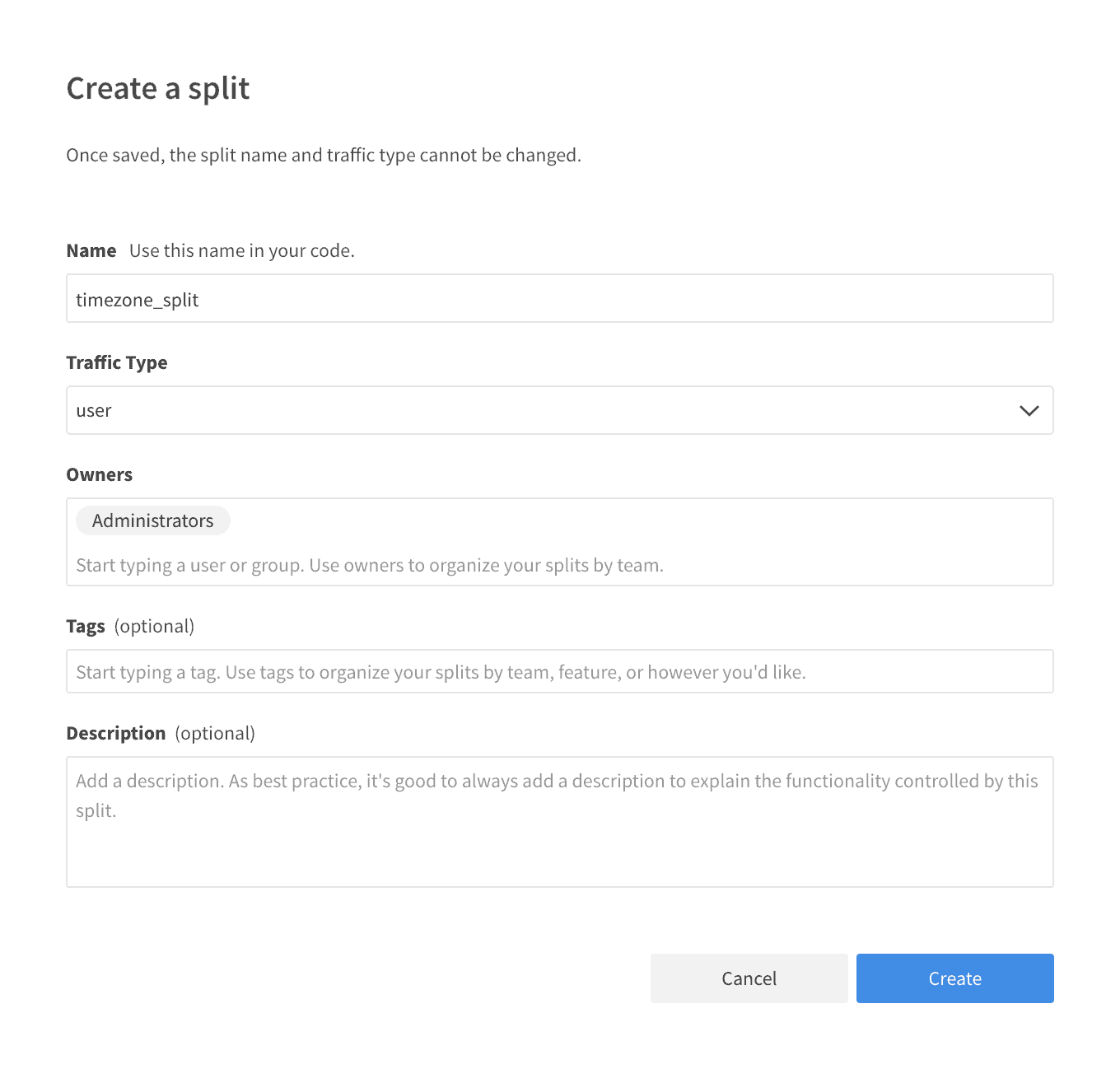Click 'Use this name in your code' hint
Screen dimensions: 1120x1069
tap(242, 250)
